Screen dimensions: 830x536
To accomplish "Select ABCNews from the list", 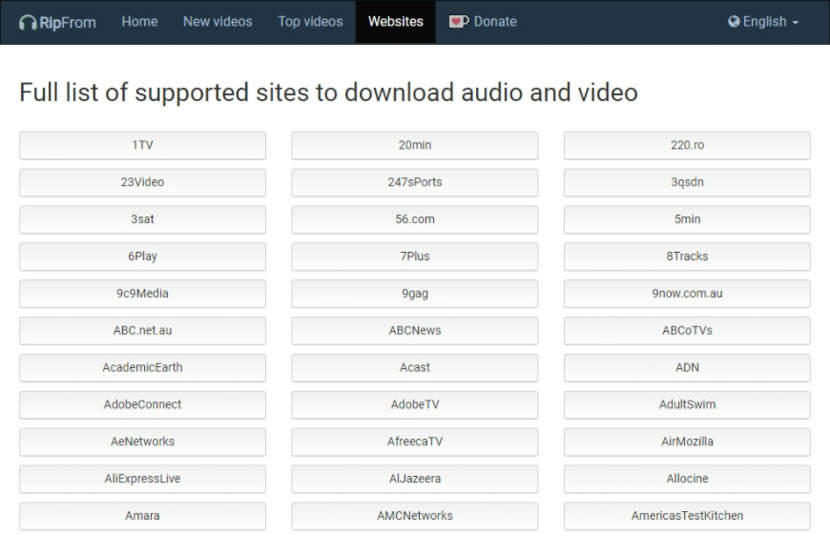I will point(414,331).
